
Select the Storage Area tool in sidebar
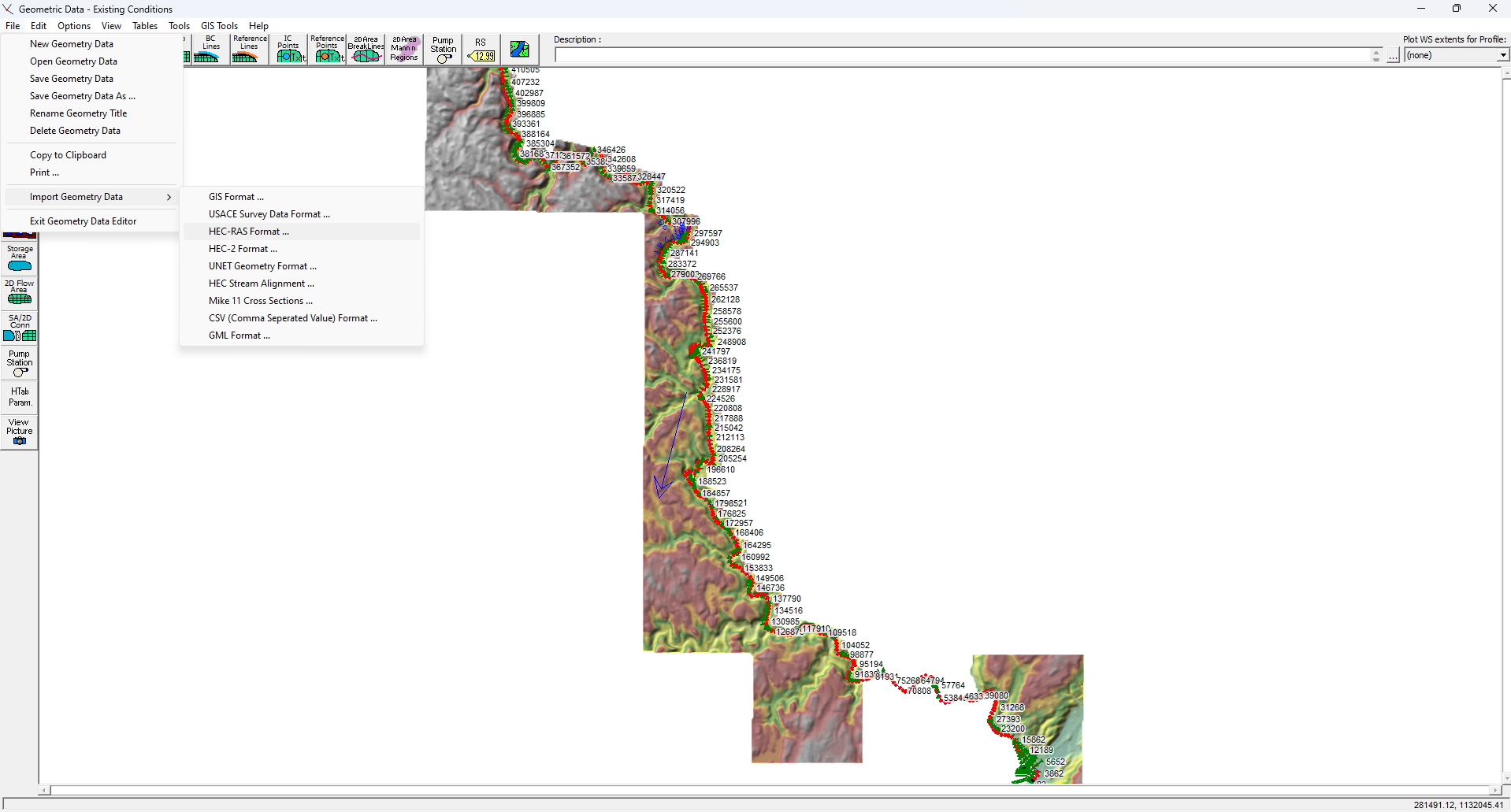click(x=20, y=258)
